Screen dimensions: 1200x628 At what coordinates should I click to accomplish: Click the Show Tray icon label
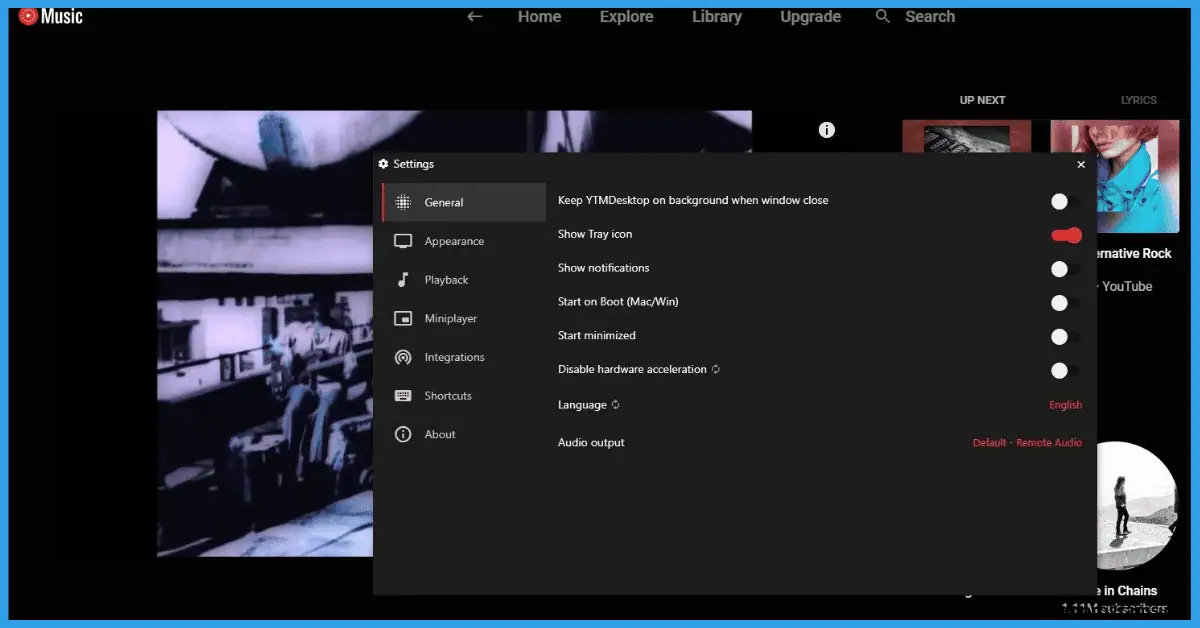[x=595, y=234]
